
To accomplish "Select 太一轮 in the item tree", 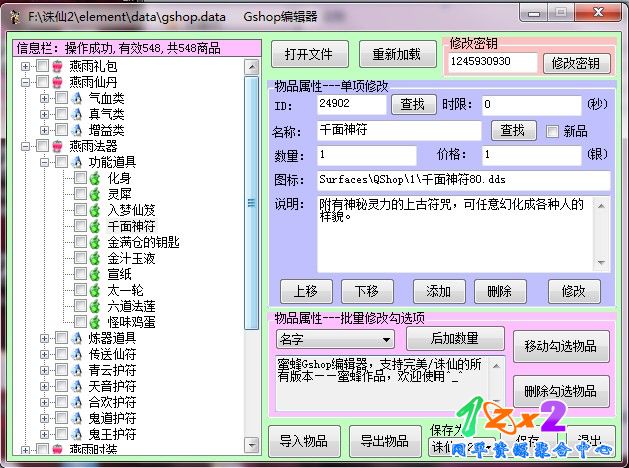I will 125,290.
